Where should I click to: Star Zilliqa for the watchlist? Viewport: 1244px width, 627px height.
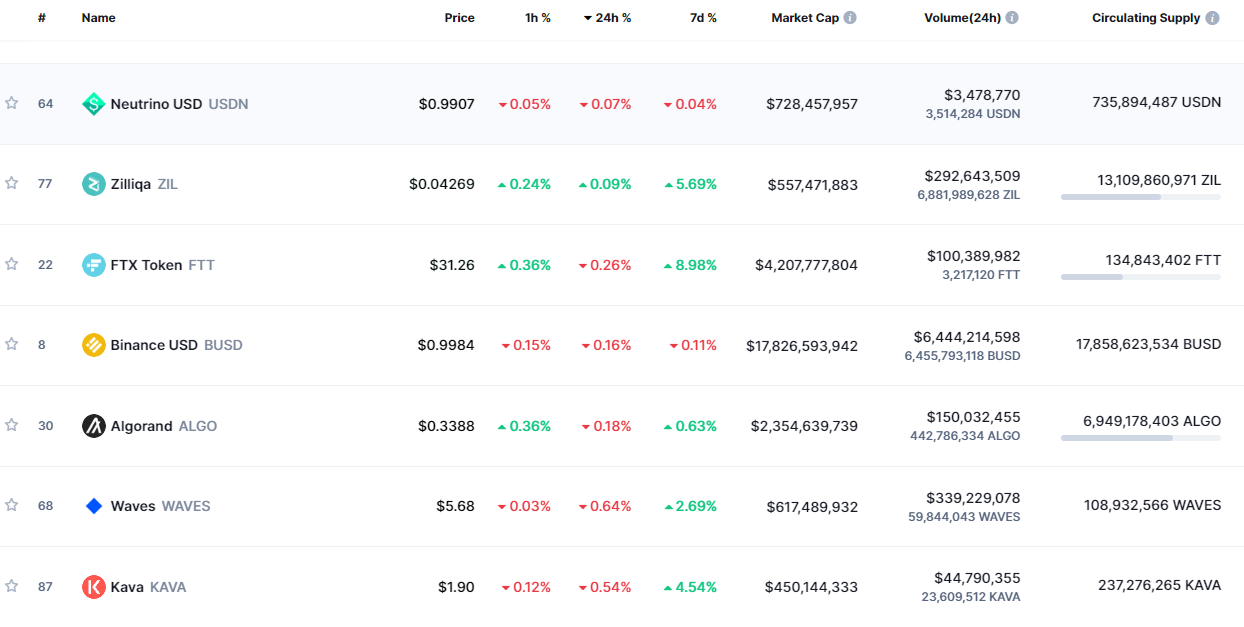pos(12,183)
